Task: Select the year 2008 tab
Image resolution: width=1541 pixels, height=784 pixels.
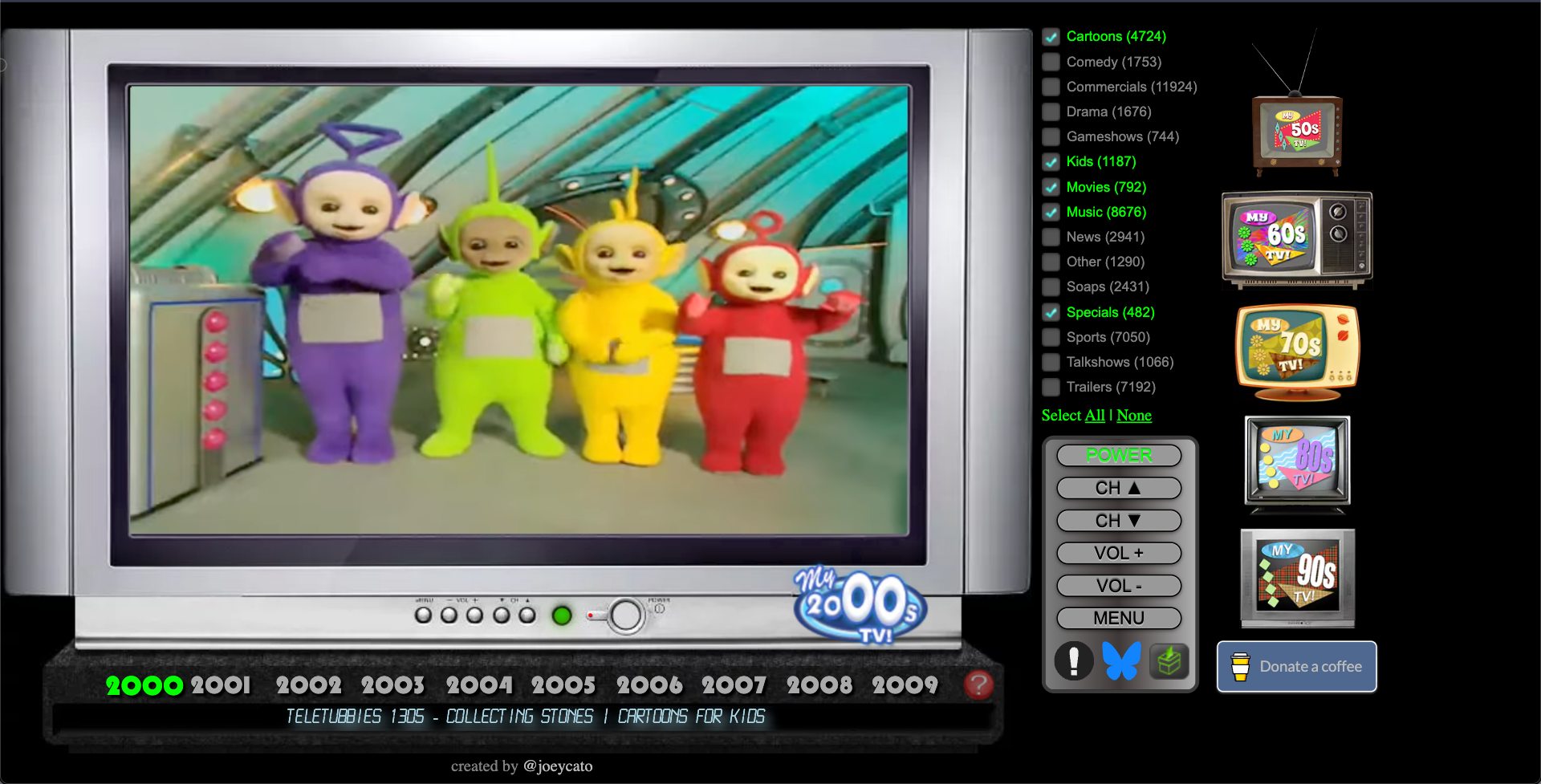Action: pos(819,684)
